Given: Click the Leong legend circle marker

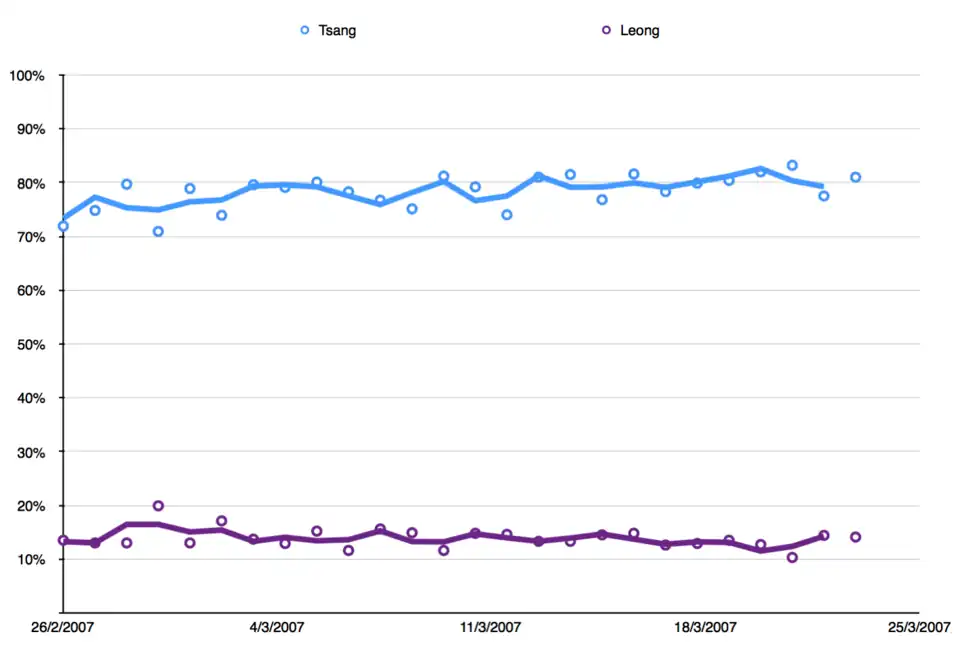Looking at the screenshot, I should [606, 31].
